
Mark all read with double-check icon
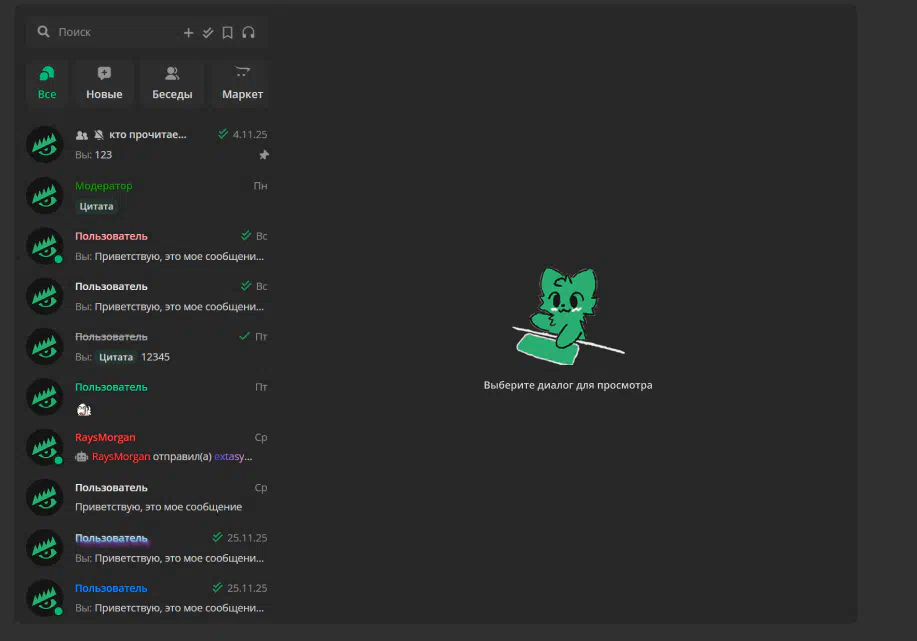[x=208, y=33]
